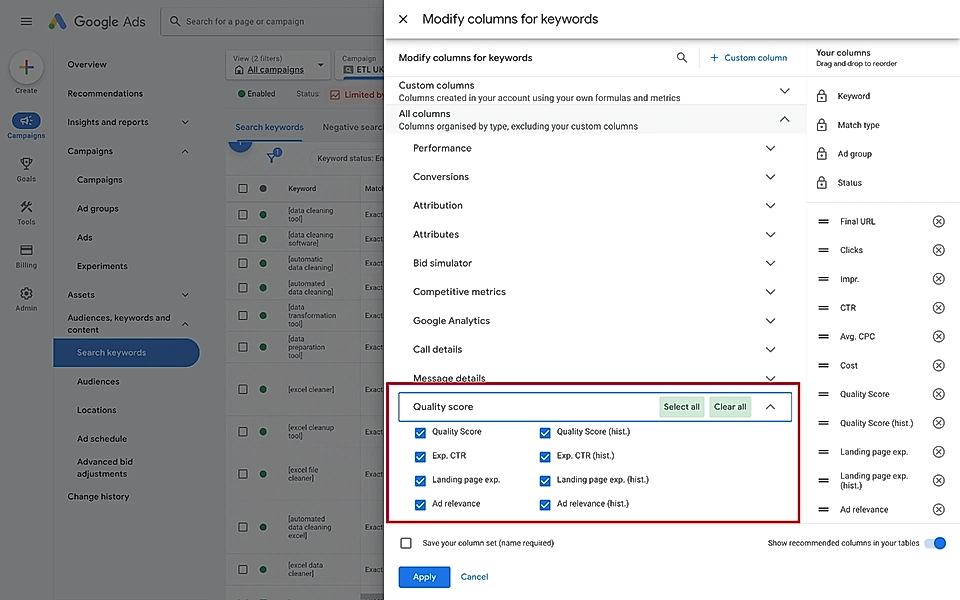Uncheck the Quality Score checkbox
The image size is (960, 600).
(x=421, y=431)
